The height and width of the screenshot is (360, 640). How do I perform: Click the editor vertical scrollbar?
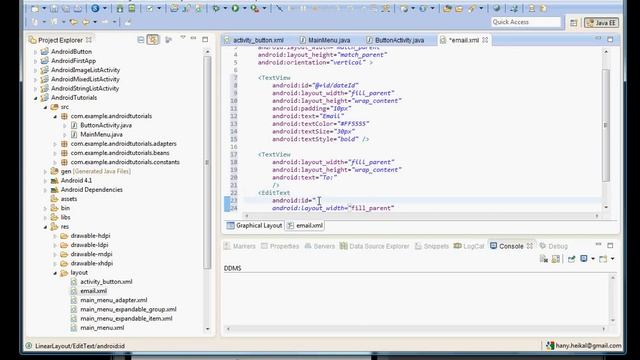(x=606, y=126)
